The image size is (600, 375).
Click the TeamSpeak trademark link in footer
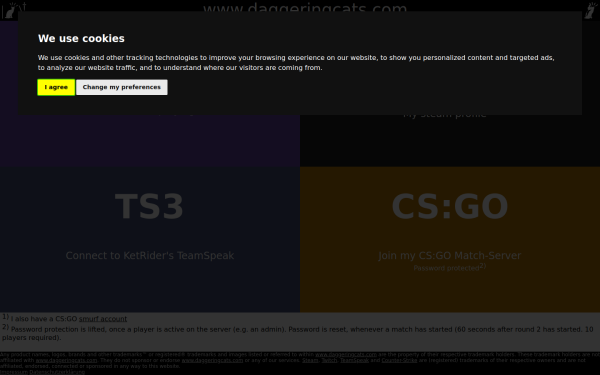pyautogui.click(x=354, y=360)
